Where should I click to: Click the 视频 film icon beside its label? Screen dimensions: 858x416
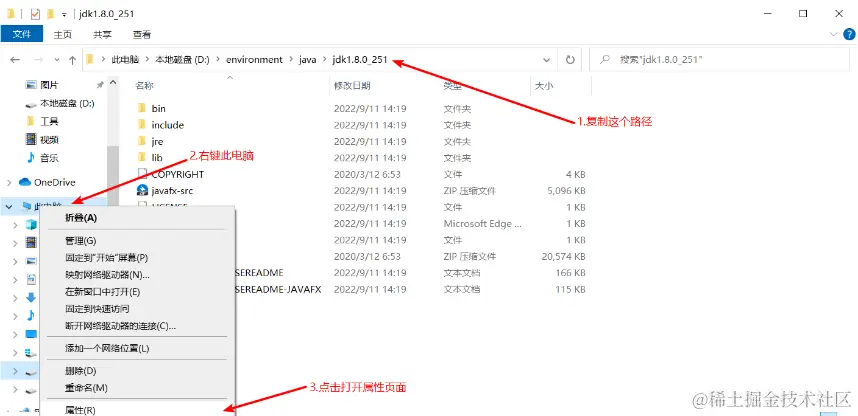31,140
